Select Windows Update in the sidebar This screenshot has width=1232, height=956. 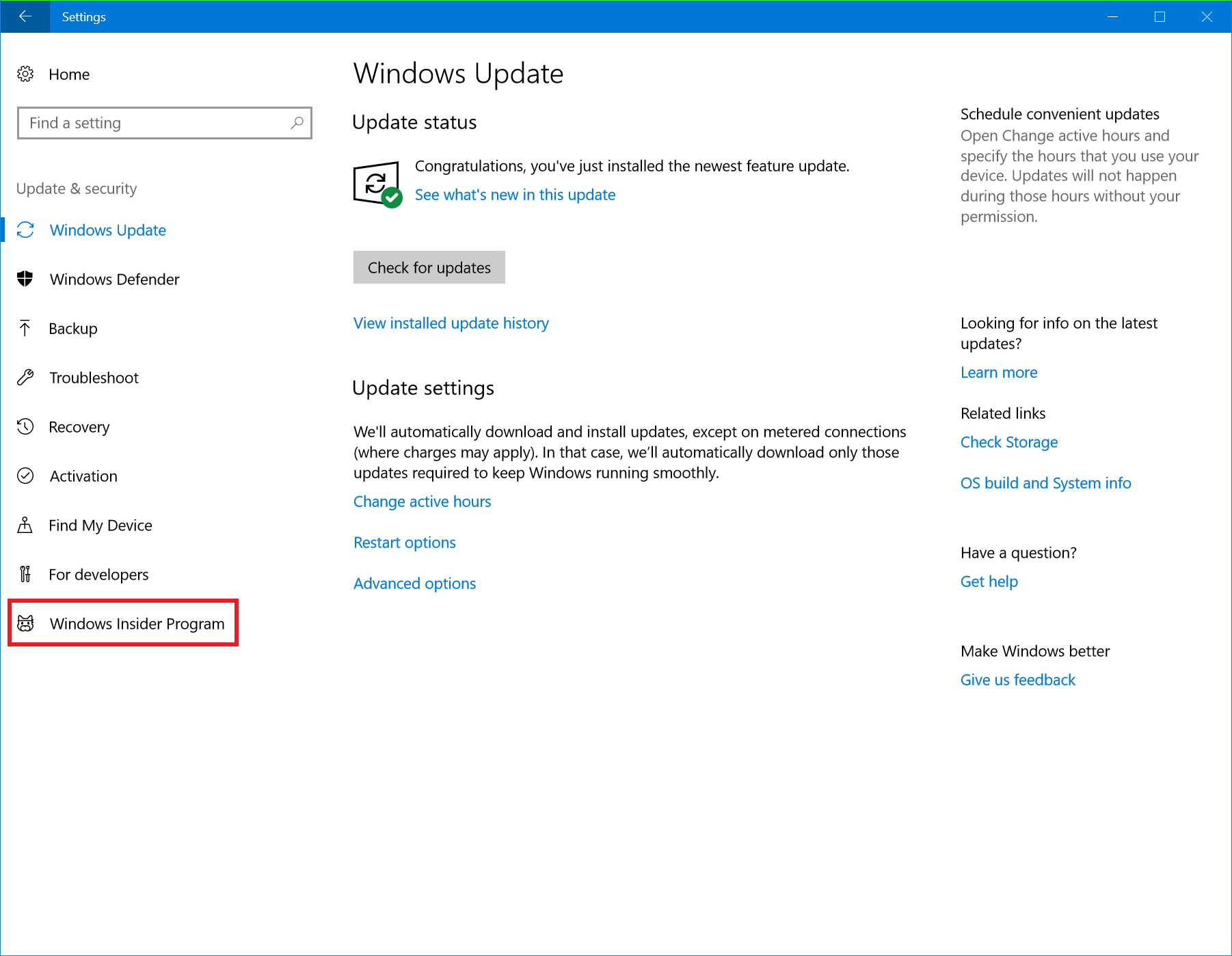pos(107,230)
